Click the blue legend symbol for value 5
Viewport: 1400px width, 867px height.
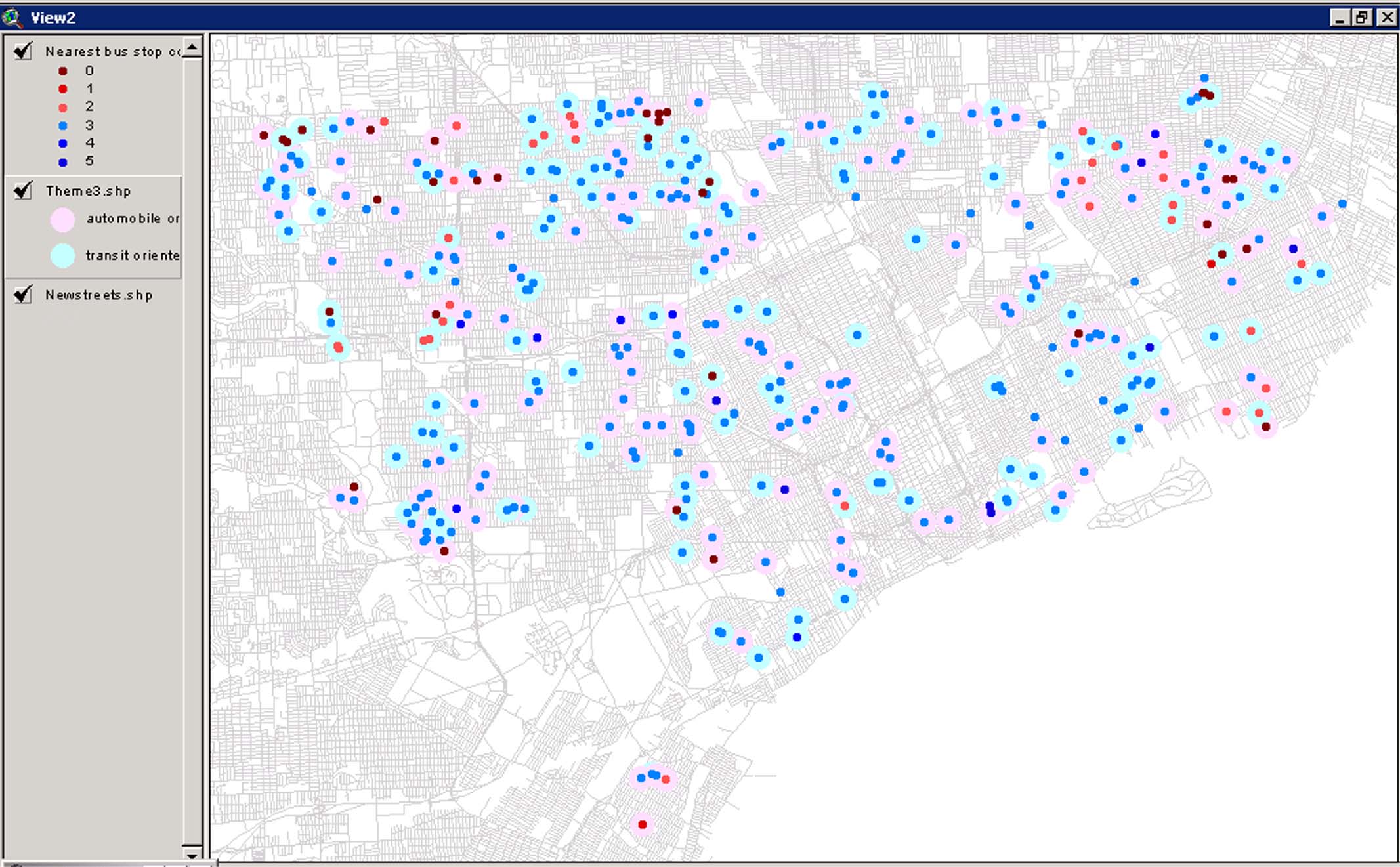click(x=63, y=161)
